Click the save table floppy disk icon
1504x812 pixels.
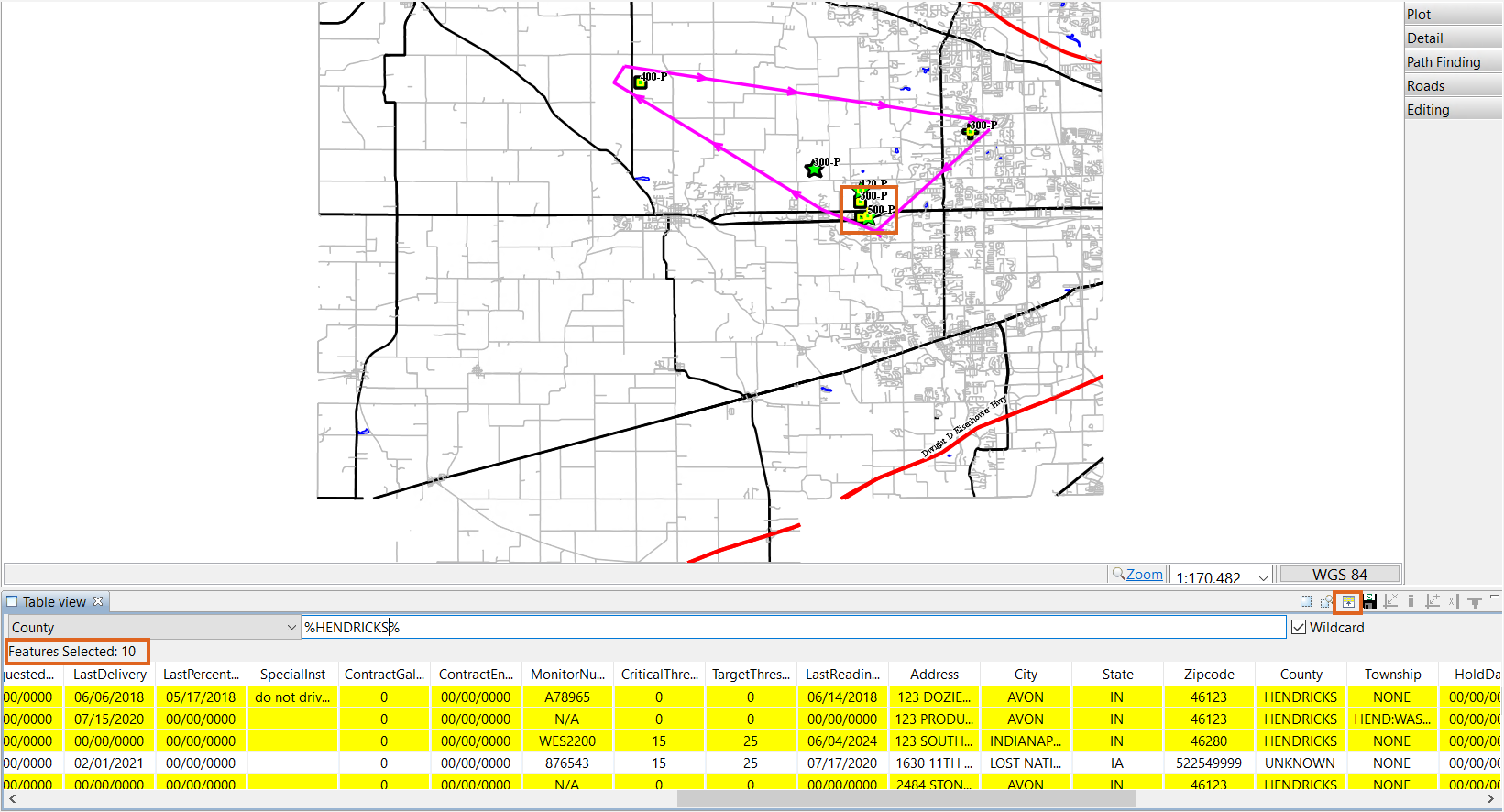click(1369, 601)
